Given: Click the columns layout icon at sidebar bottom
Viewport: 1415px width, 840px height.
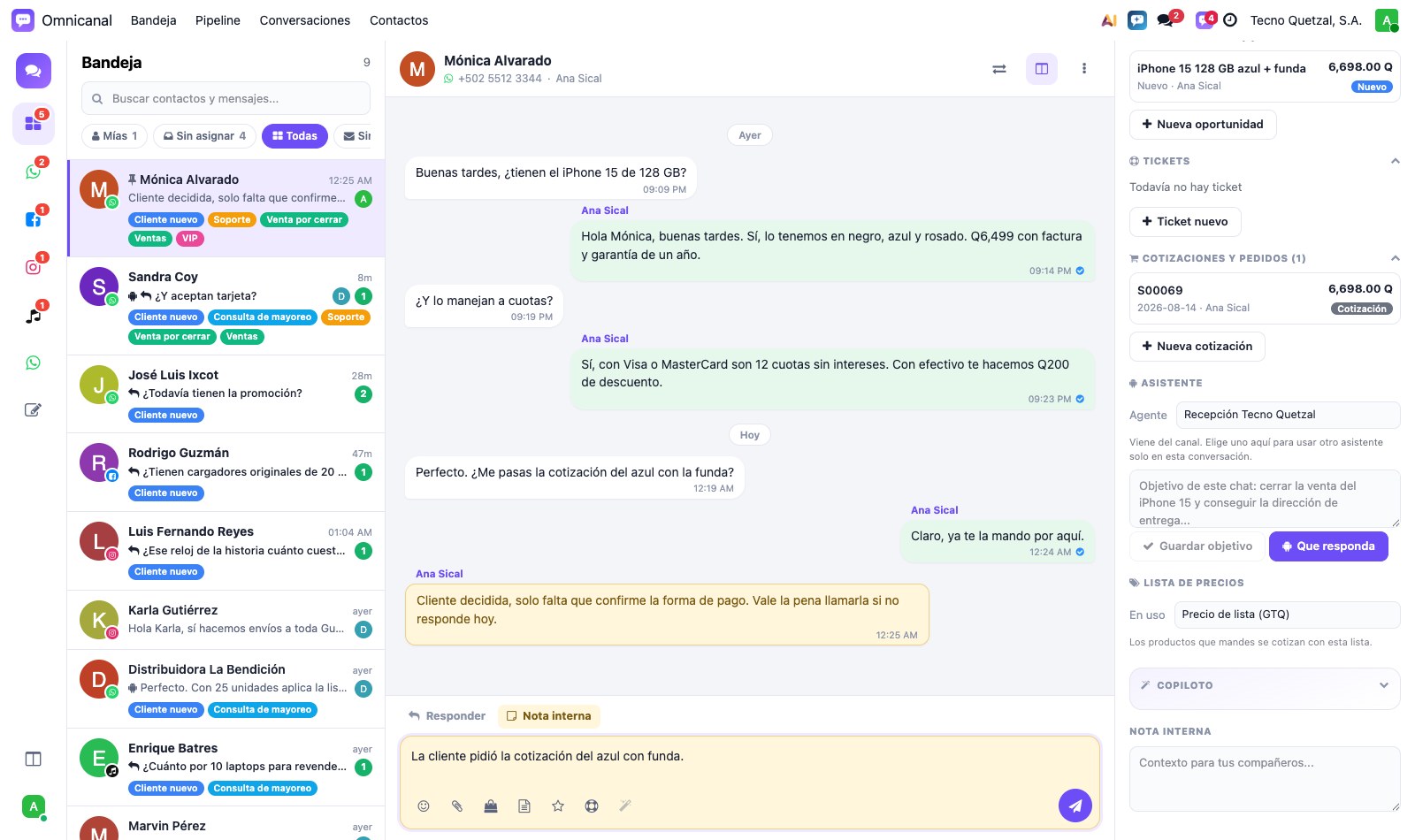Looking at the screenshot, I should coord(34,759).
